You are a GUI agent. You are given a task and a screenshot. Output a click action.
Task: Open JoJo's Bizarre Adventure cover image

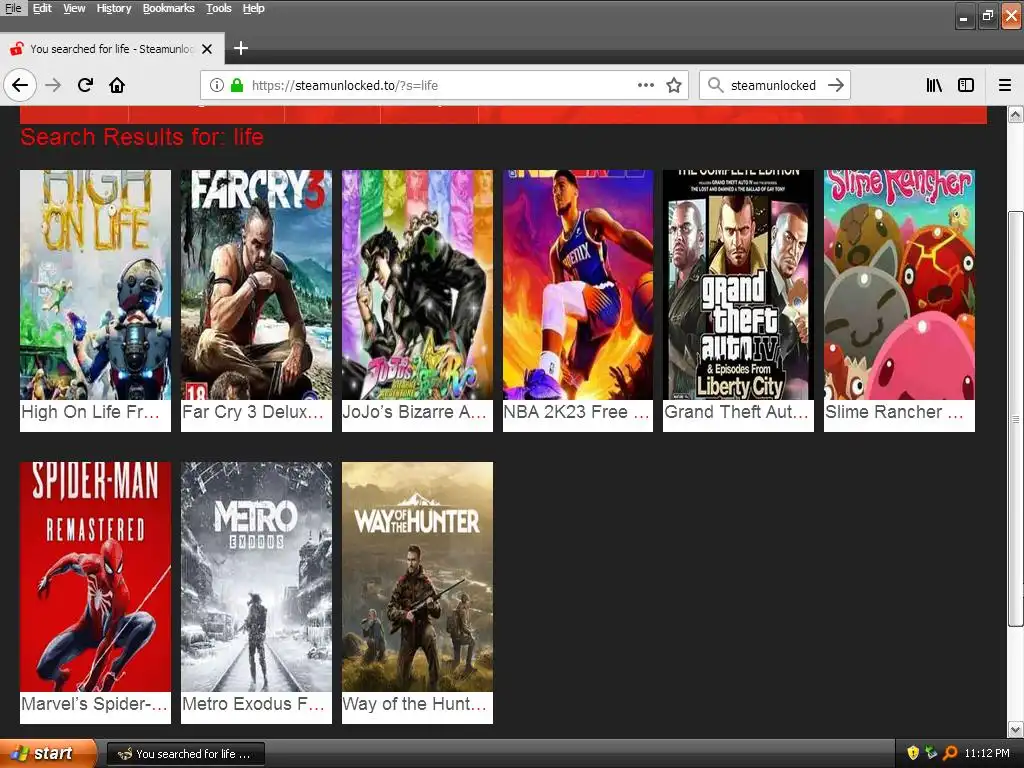point(417,285)
